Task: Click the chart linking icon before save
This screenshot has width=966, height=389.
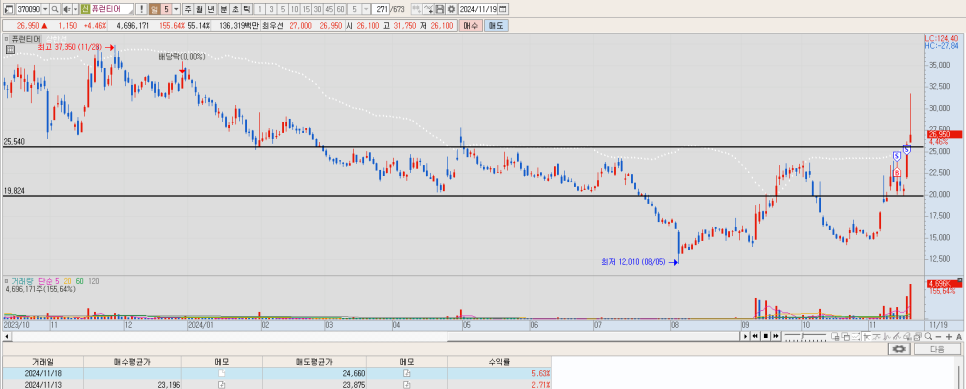Action: 417,9
